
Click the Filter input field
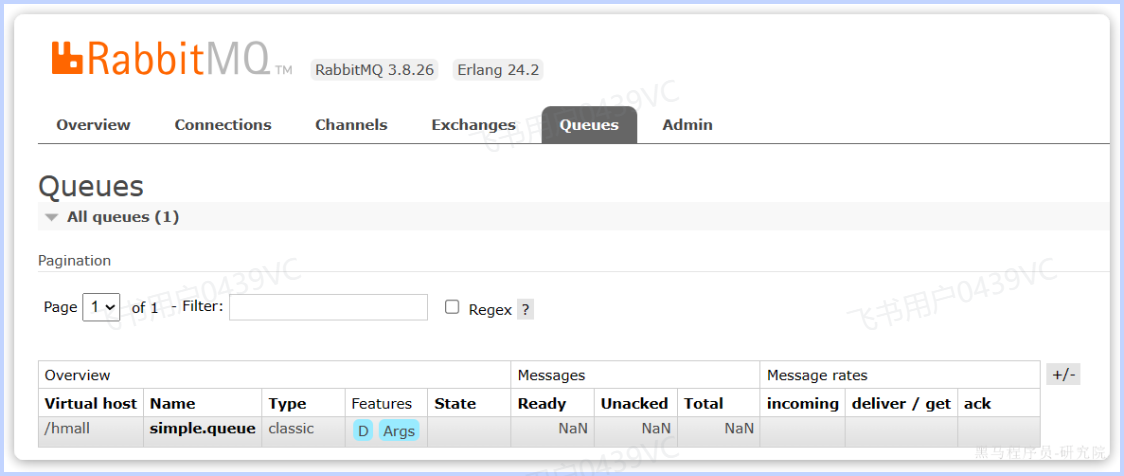click(328, 307)
